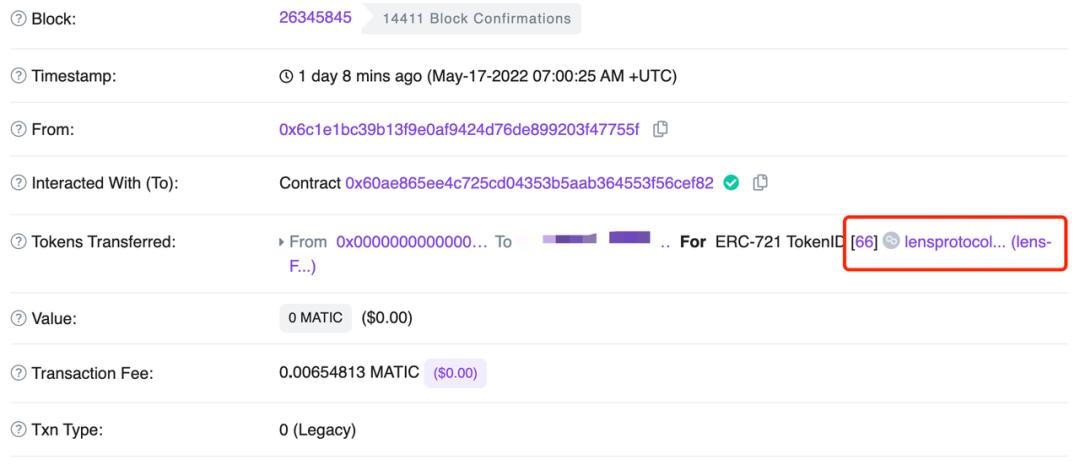1080x476 pixels.
Task: Open contract address 0x60ae865e... link
Action: click(x=530, y=183)
